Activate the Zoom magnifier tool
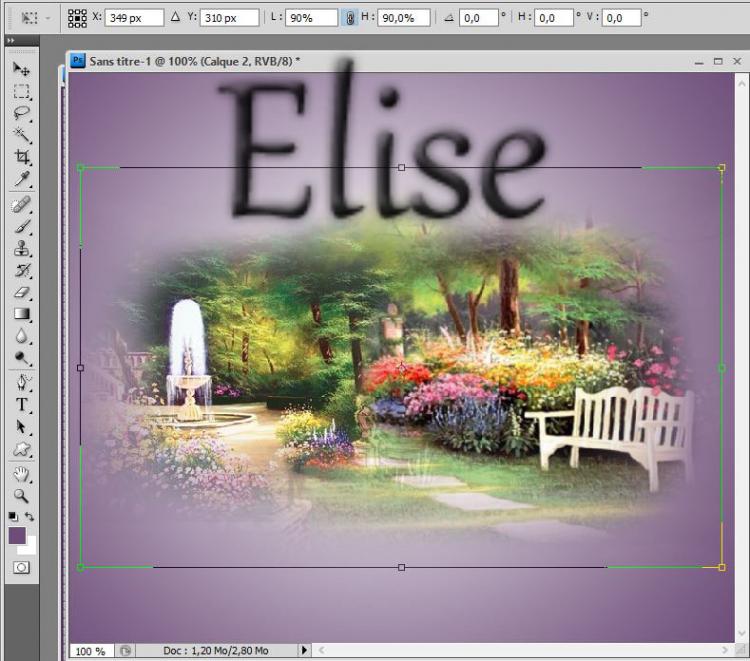This screenshot has width=750, height=661. [x=21, y=496]
